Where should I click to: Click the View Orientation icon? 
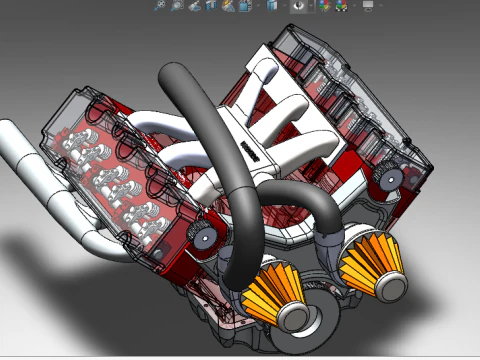pos(245,5)
